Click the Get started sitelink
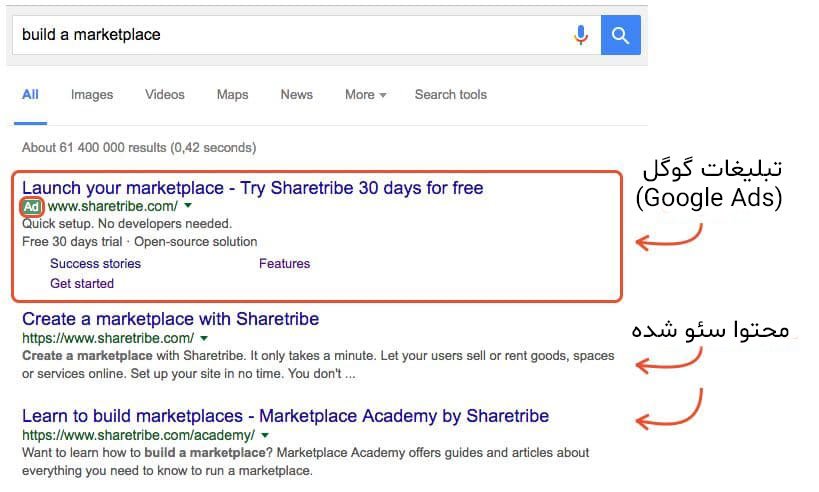This screenshot has height=492, width=819. (x=82, y=284)
